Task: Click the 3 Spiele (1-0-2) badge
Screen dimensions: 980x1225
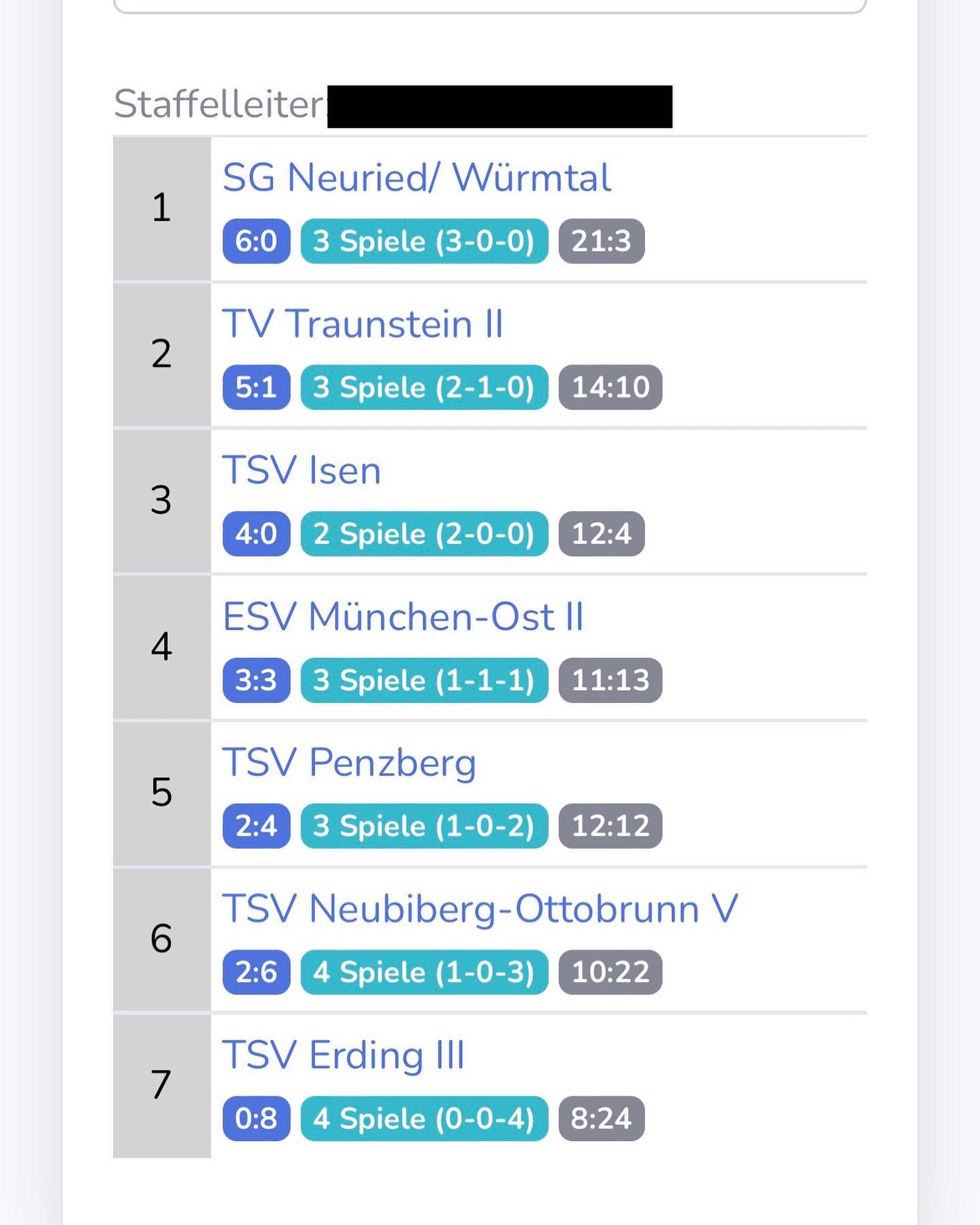Action: click(x=424, y=826)
